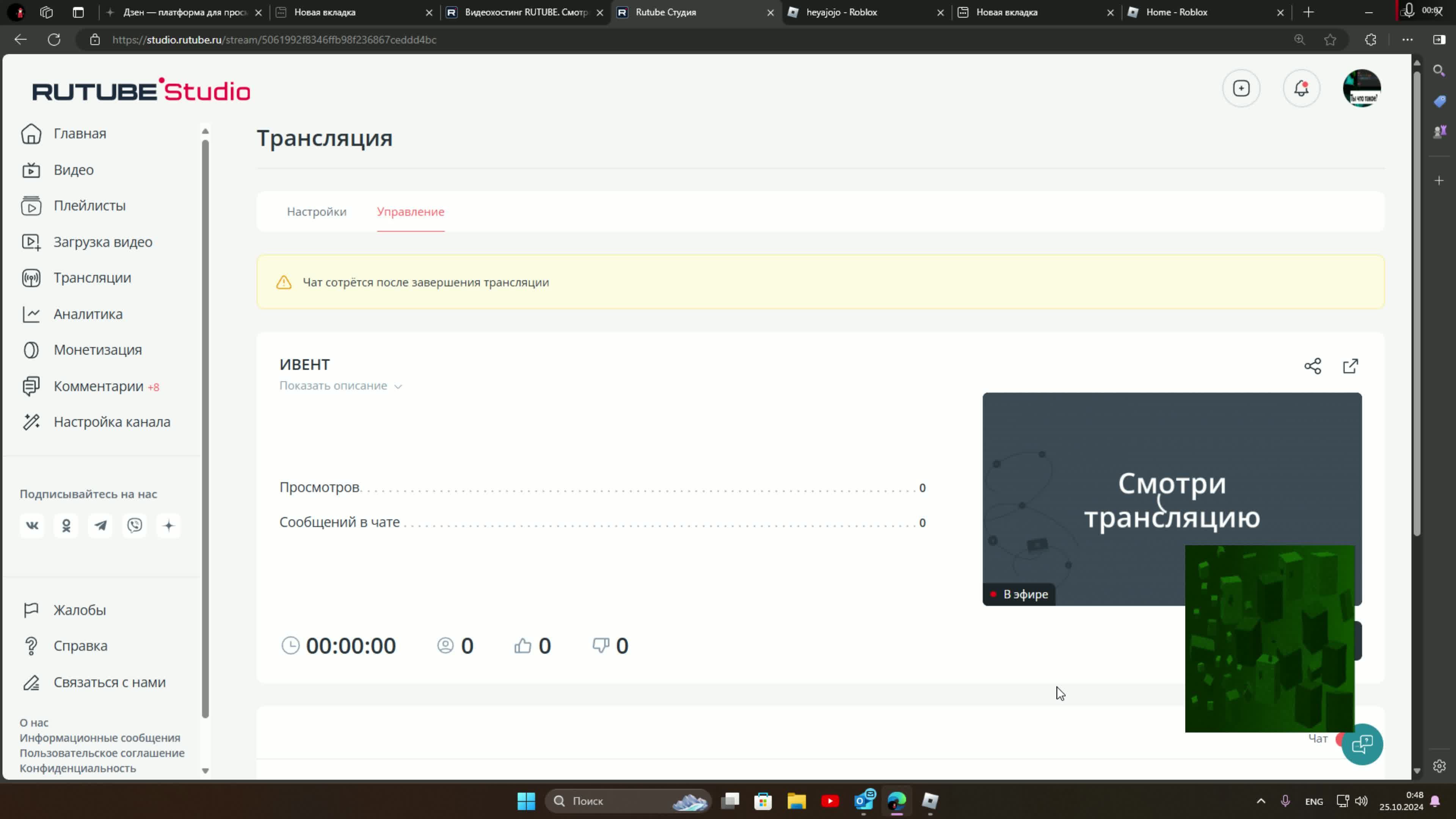Open the teal help chat bubble button
Screen dimensions: 1456x819
[1362, 744]
